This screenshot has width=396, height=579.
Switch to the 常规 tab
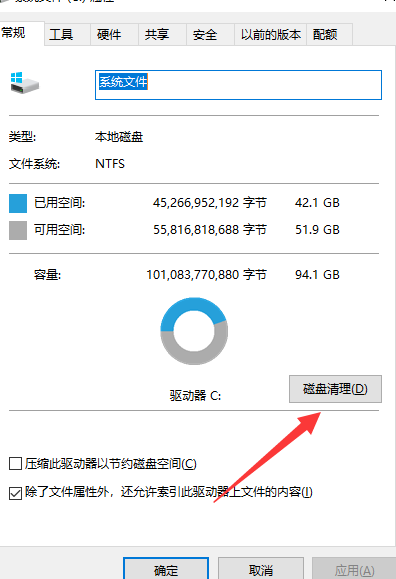click(x=22, y=33)
